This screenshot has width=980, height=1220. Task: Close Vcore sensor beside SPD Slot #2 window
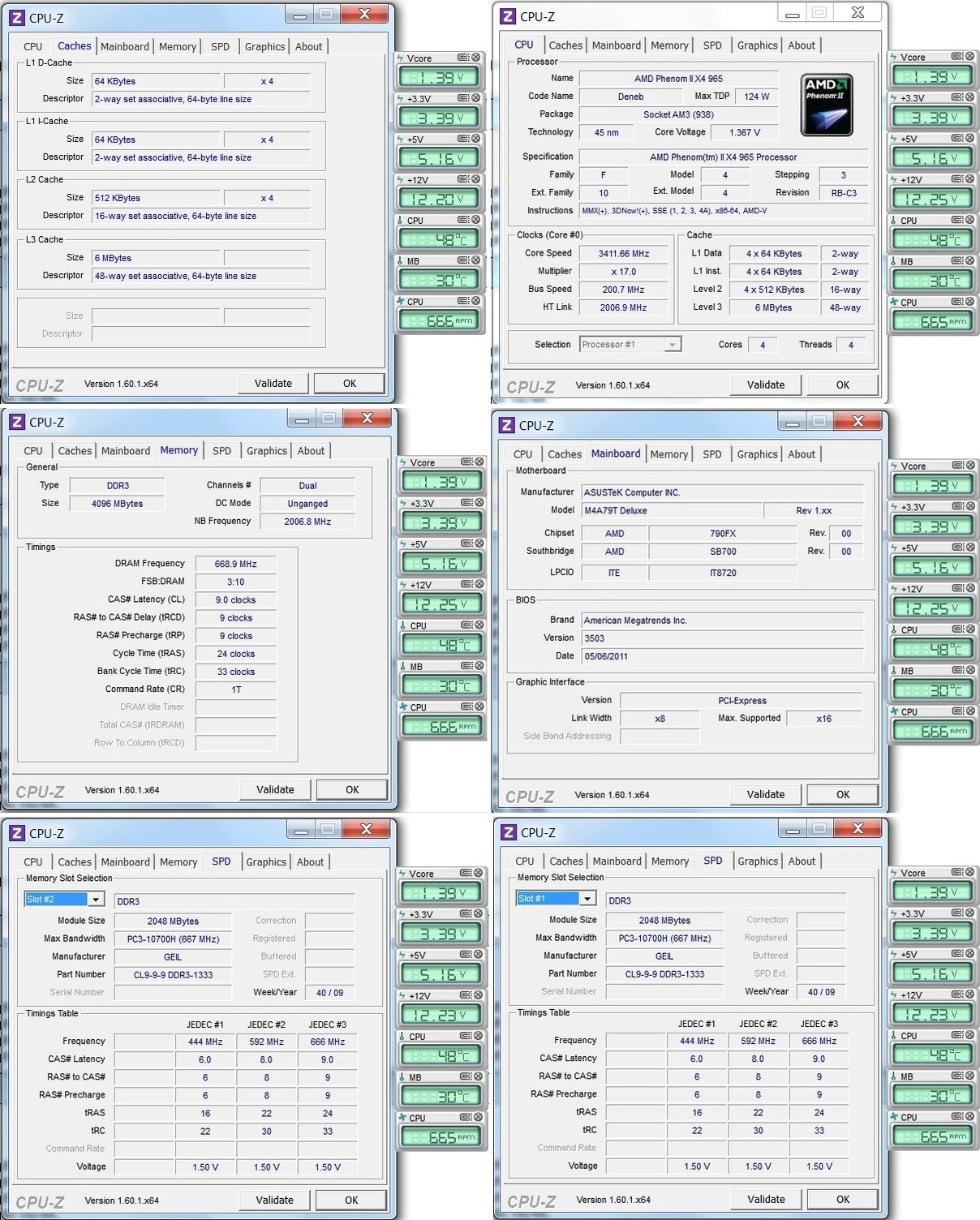[x=479, y=873]
